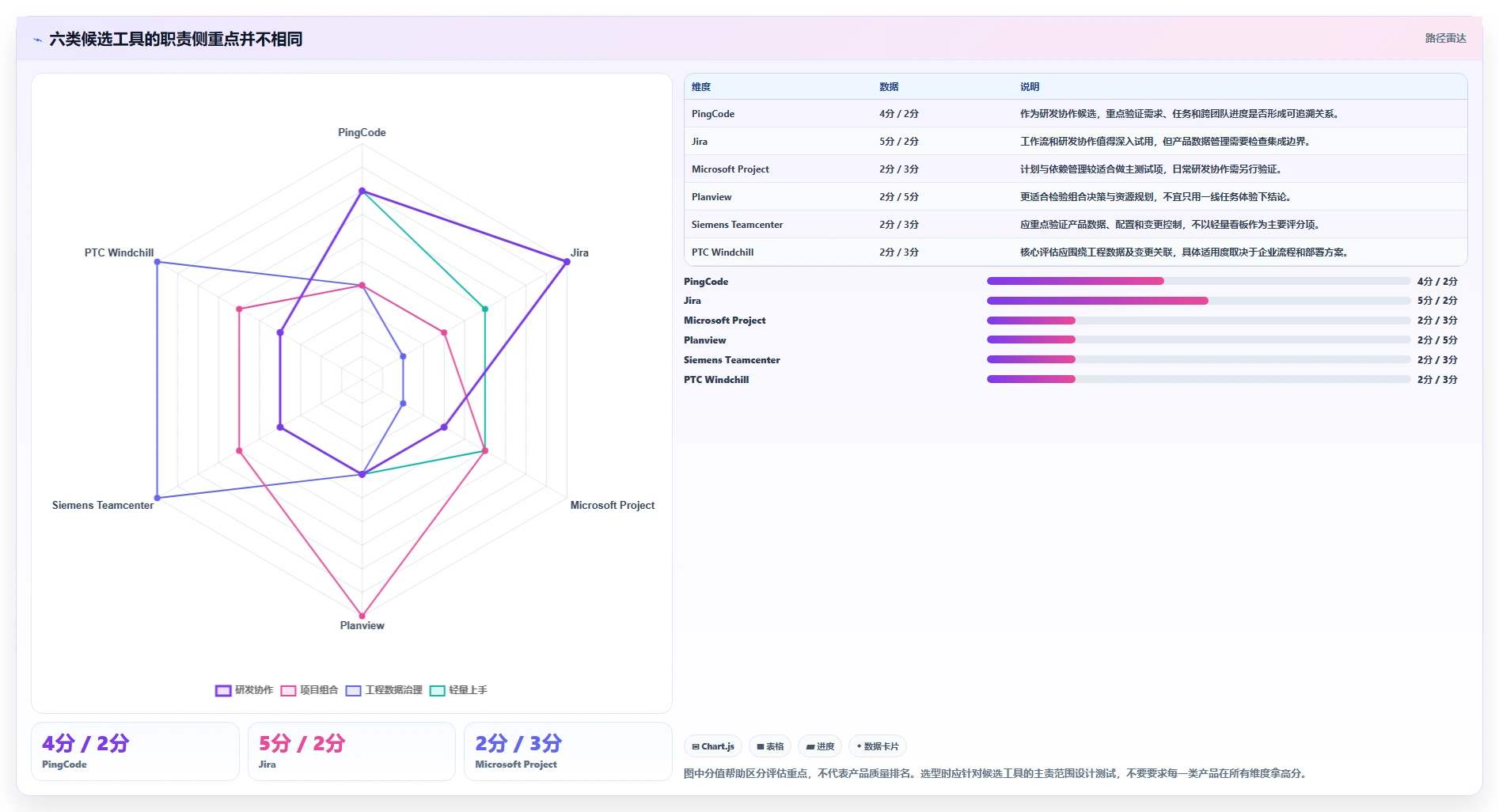Click the small icon before the title

click(x=37, y=40)
